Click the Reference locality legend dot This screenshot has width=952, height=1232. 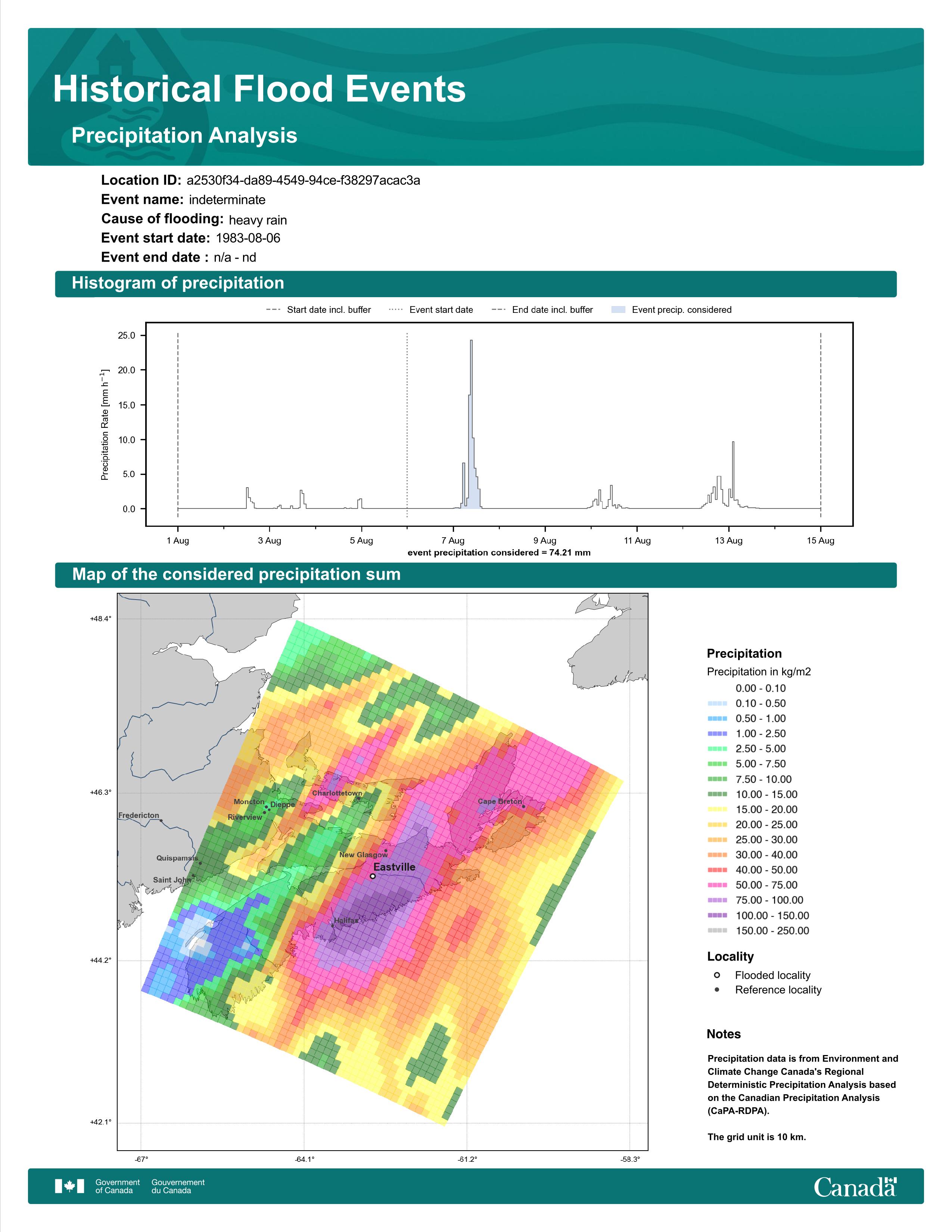coord(717,989)
